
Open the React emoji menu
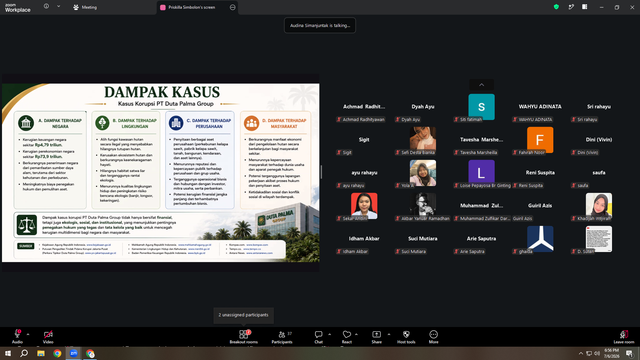click(x=347, y=337)
